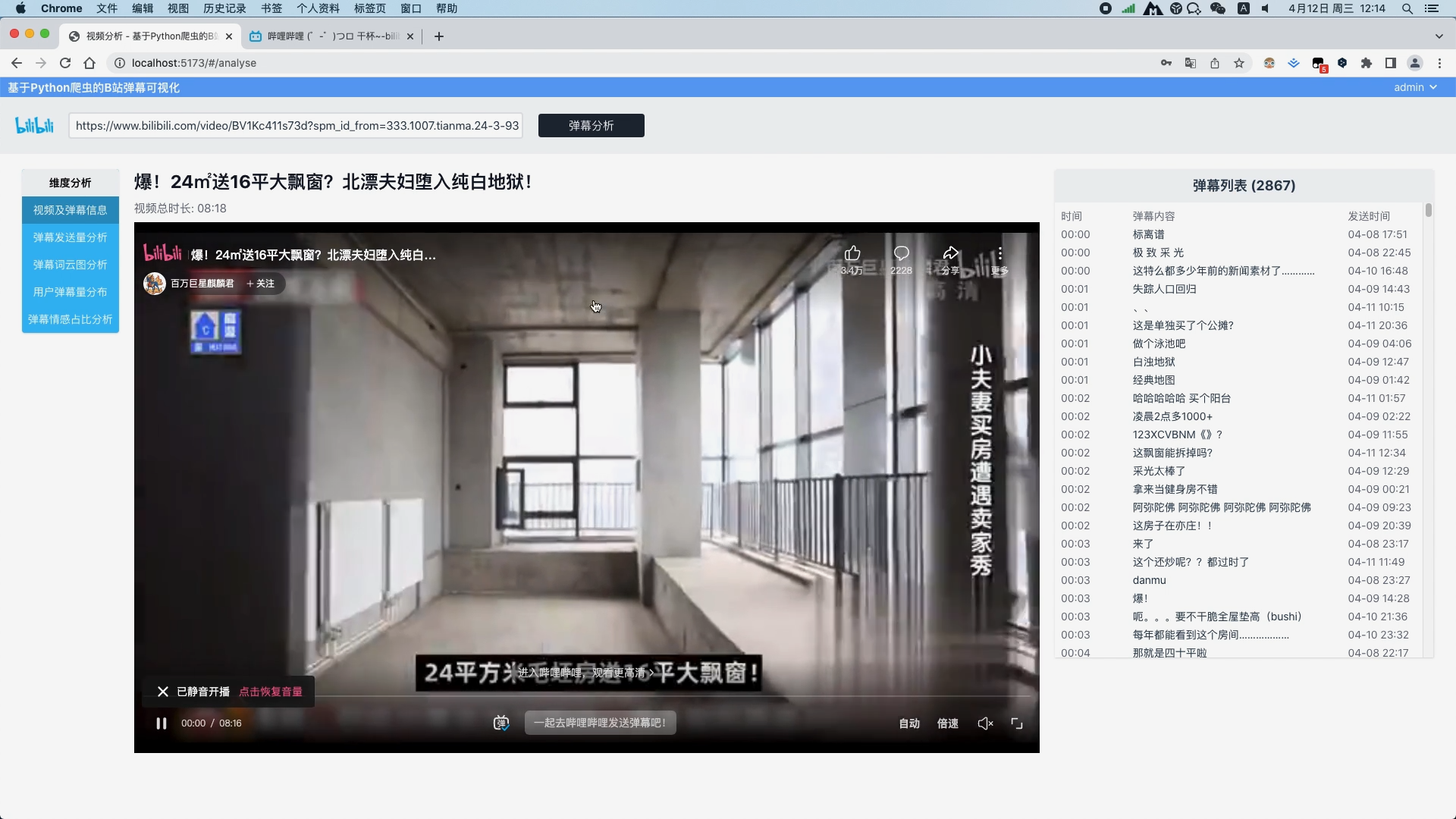The image size is (1456, 819).
Task: Bookmark page with the star icon
Action: pyautogui.click(x=1239, y=63)
